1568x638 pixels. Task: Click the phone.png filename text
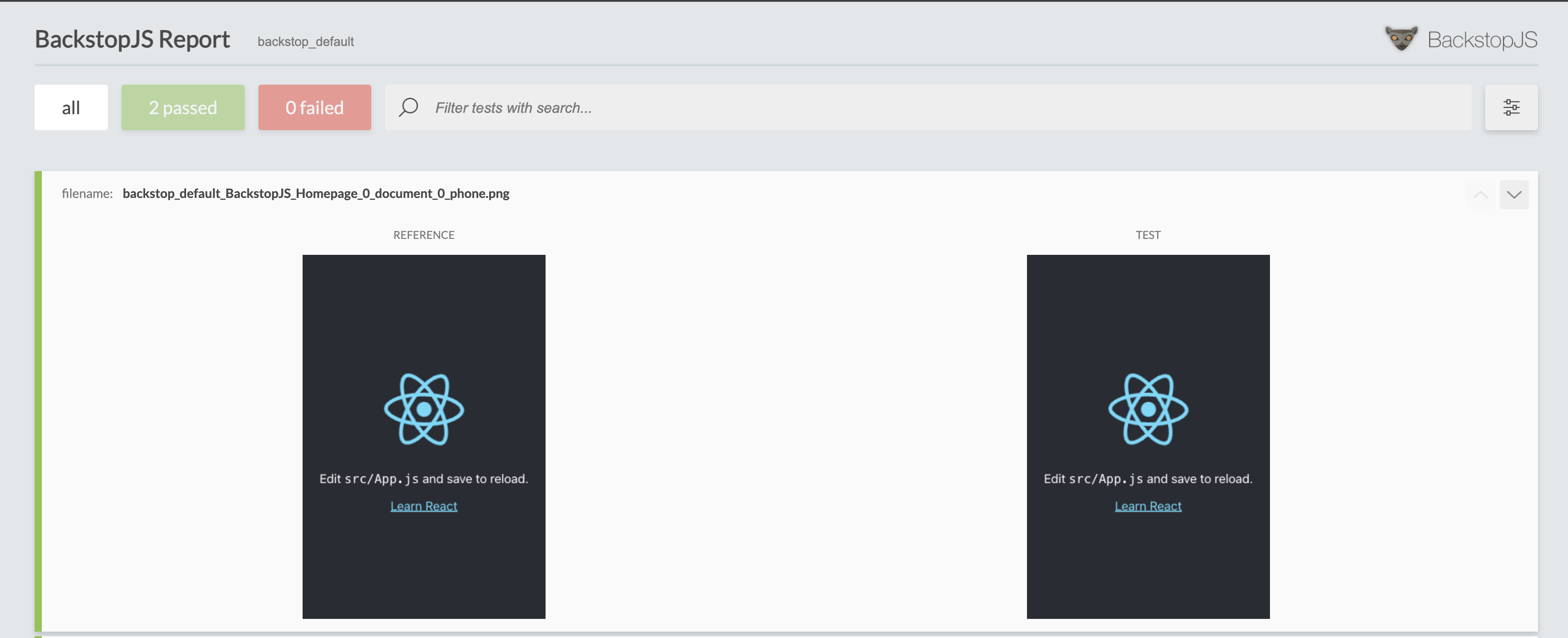pyautogui.click(x=316, y=193)
